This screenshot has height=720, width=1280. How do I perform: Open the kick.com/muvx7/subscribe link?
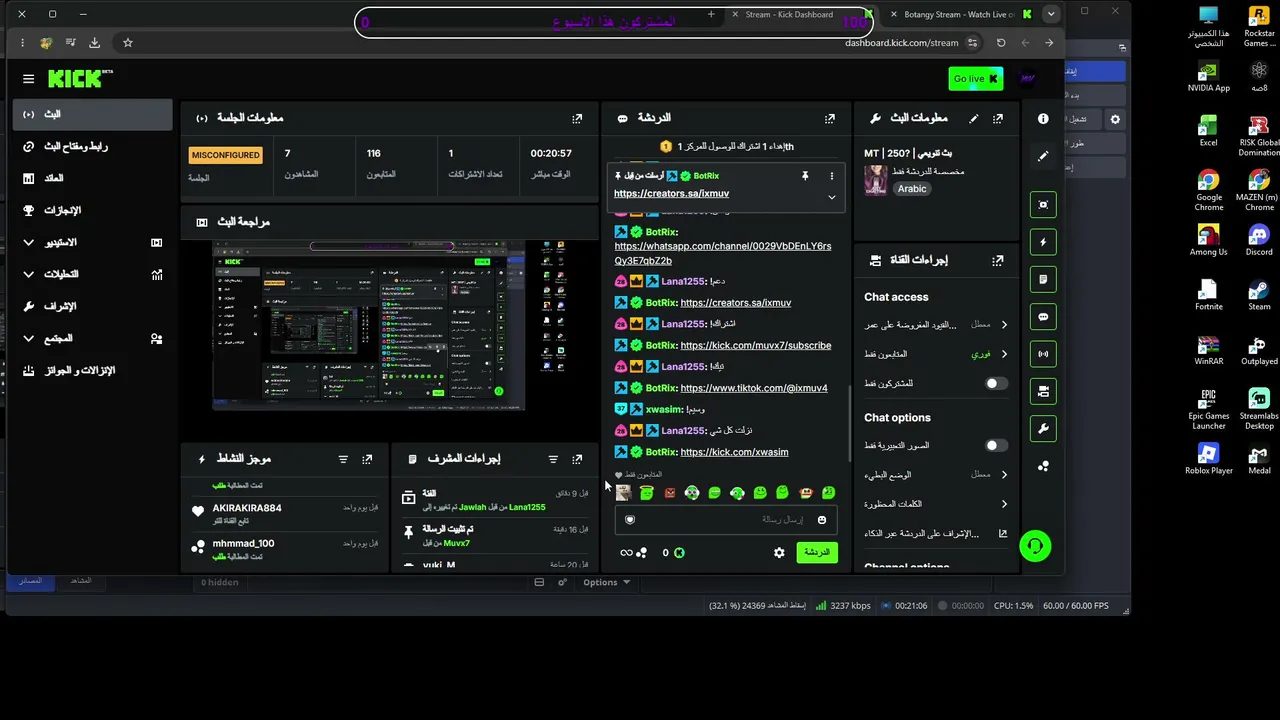(x=755, y=345)
